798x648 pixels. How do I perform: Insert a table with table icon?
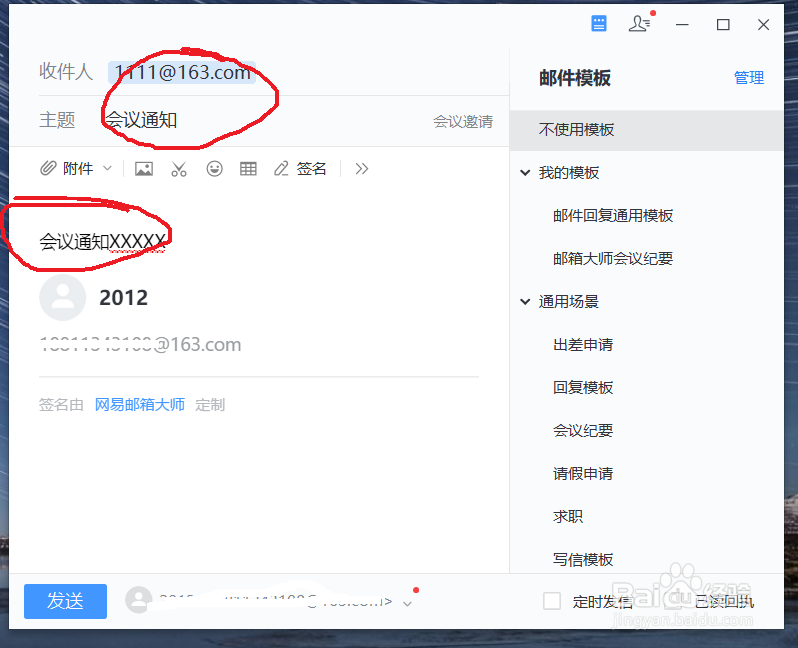[248, 168]
